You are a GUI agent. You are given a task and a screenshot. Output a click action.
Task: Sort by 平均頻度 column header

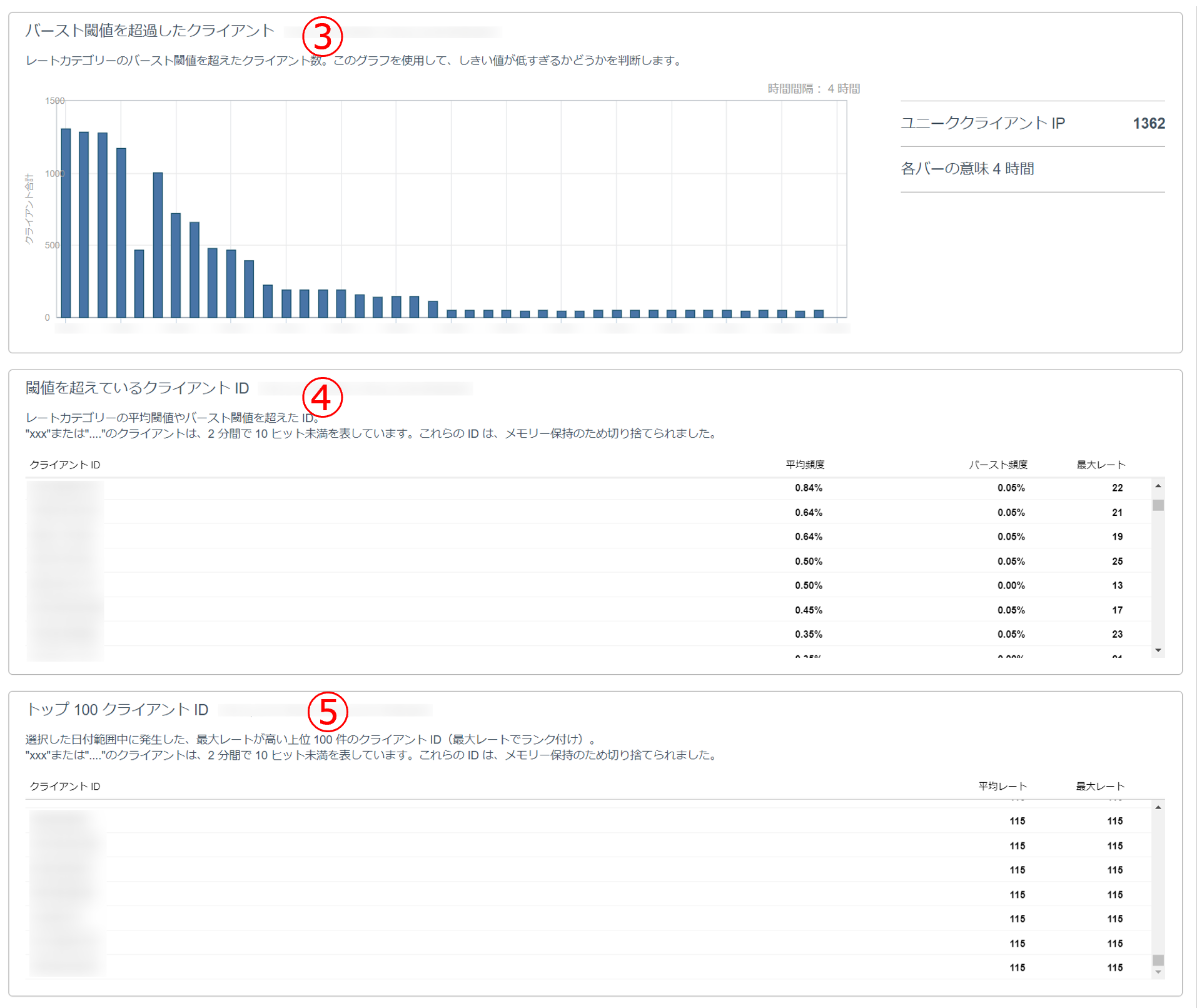805,465
